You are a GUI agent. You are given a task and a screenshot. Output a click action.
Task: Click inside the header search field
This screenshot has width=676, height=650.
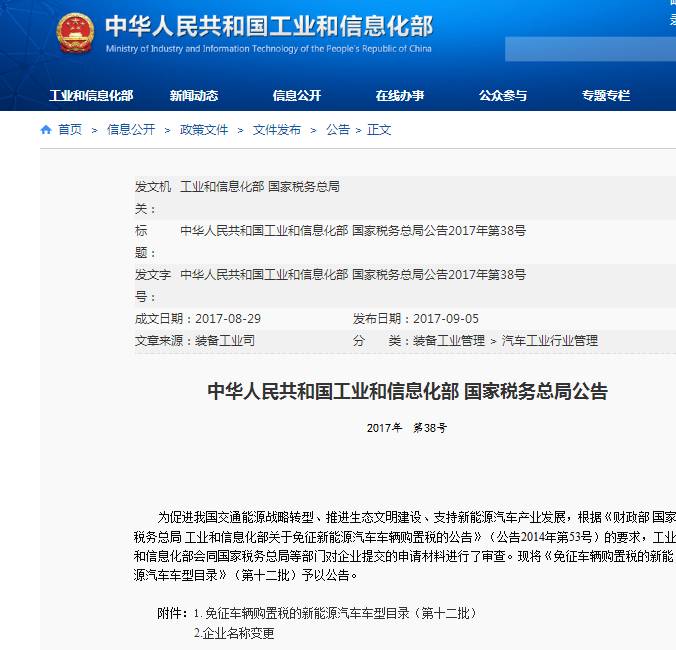pos(590,48)
